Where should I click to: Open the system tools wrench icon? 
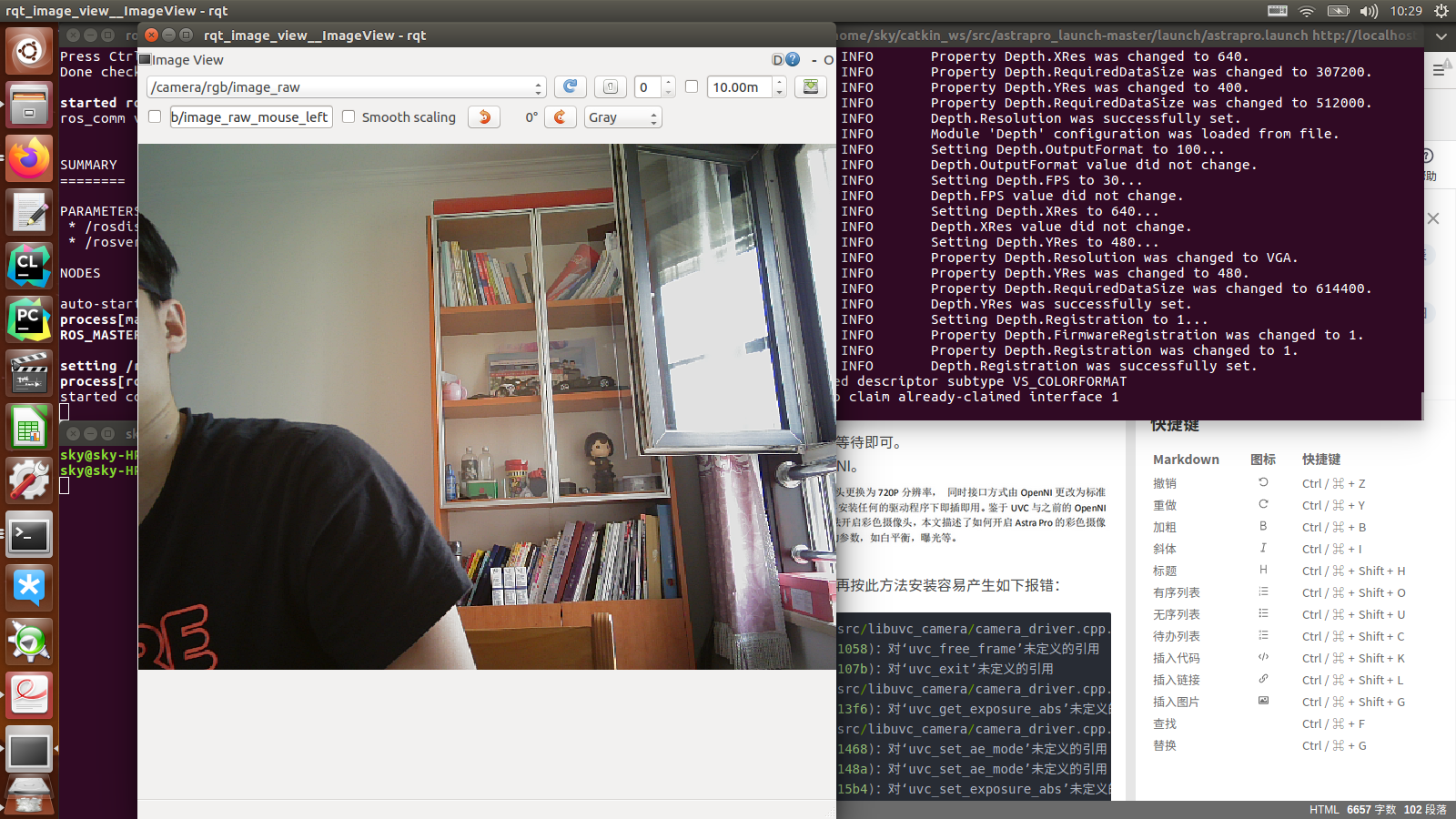click(29, 480)
